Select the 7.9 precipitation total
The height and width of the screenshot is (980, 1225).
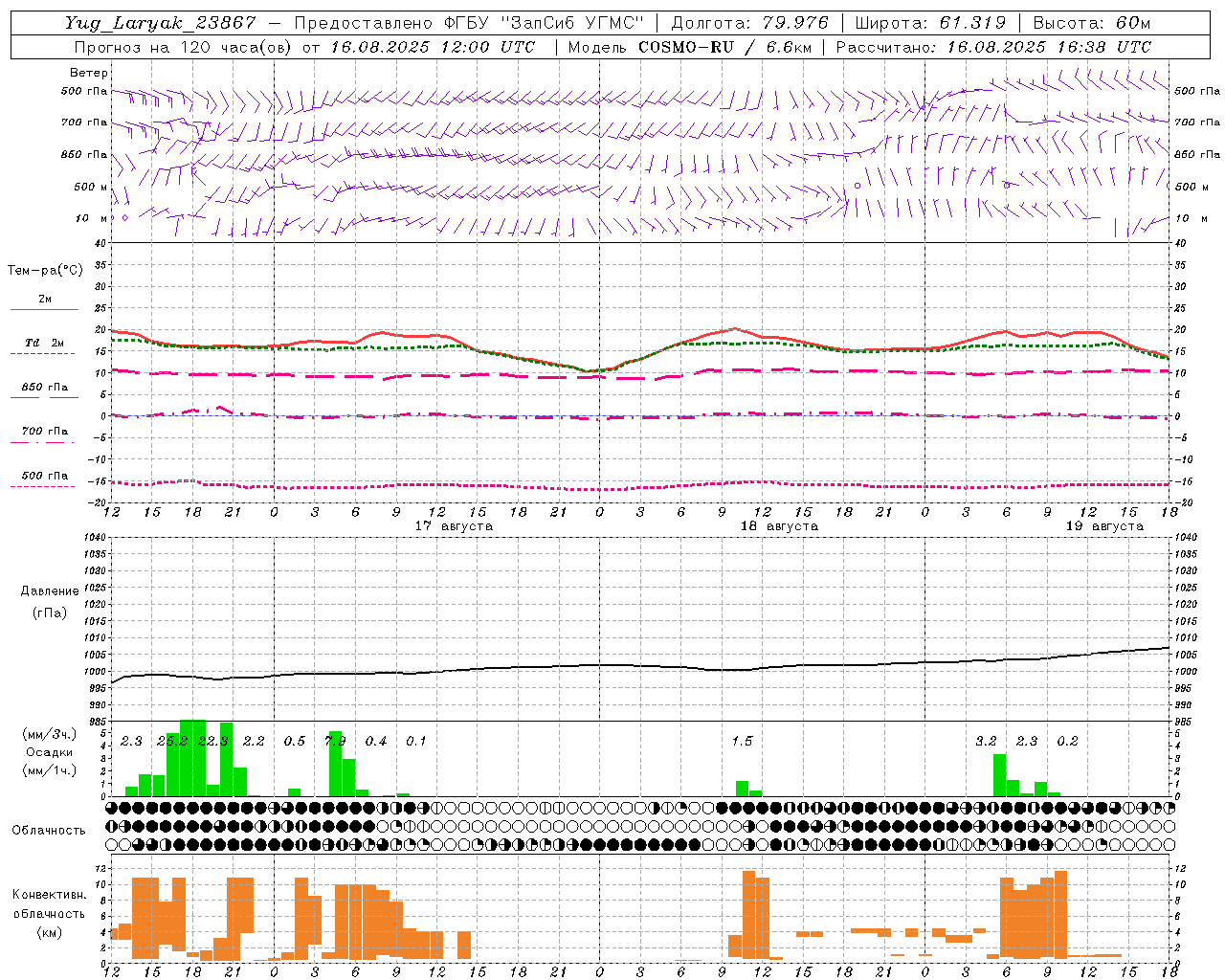click(x=335, y=742)
